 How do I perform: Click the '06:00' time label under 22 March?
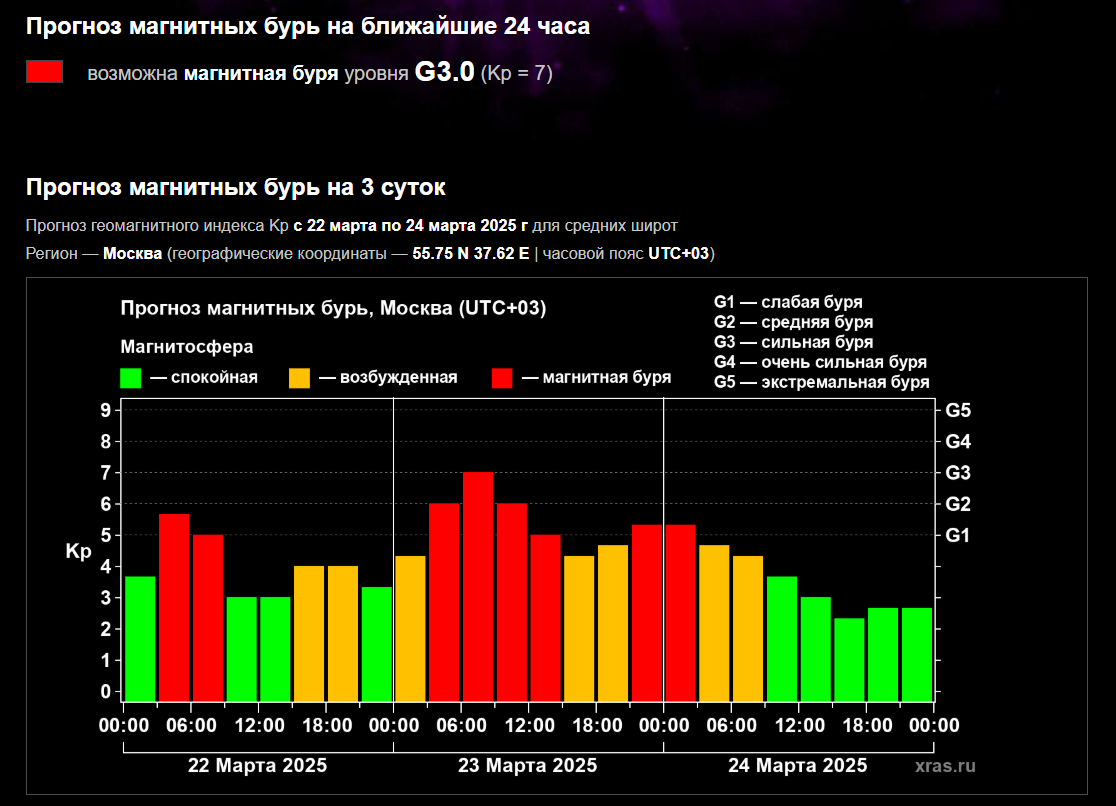(191, 726)
